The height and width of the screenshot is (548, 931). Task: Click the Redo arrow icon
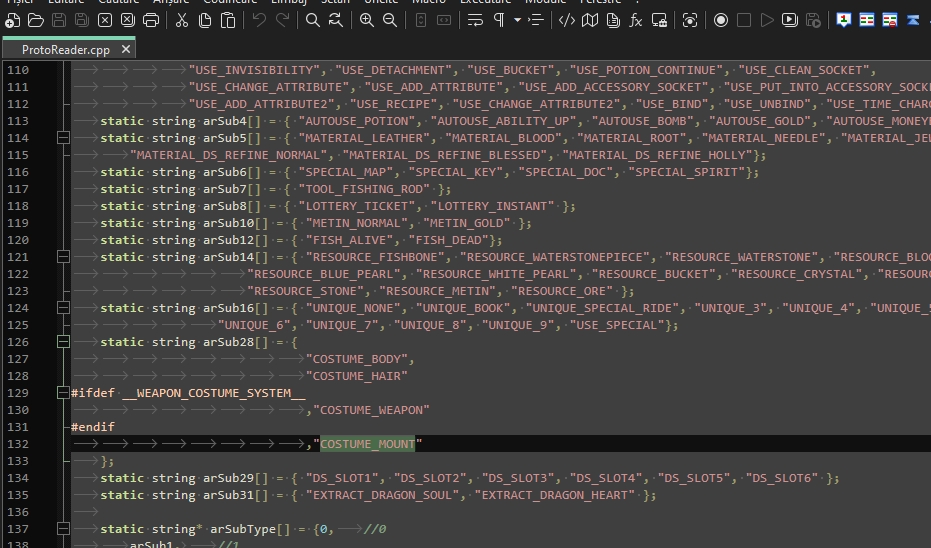282,21
